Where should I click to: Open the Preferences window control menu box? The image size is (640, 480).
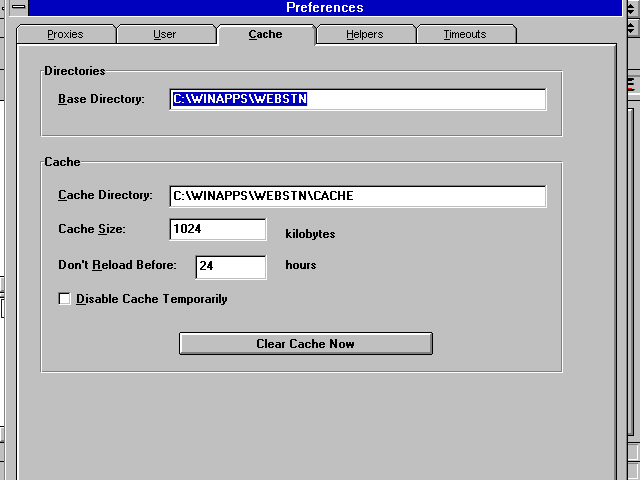(x=18, y=7)
